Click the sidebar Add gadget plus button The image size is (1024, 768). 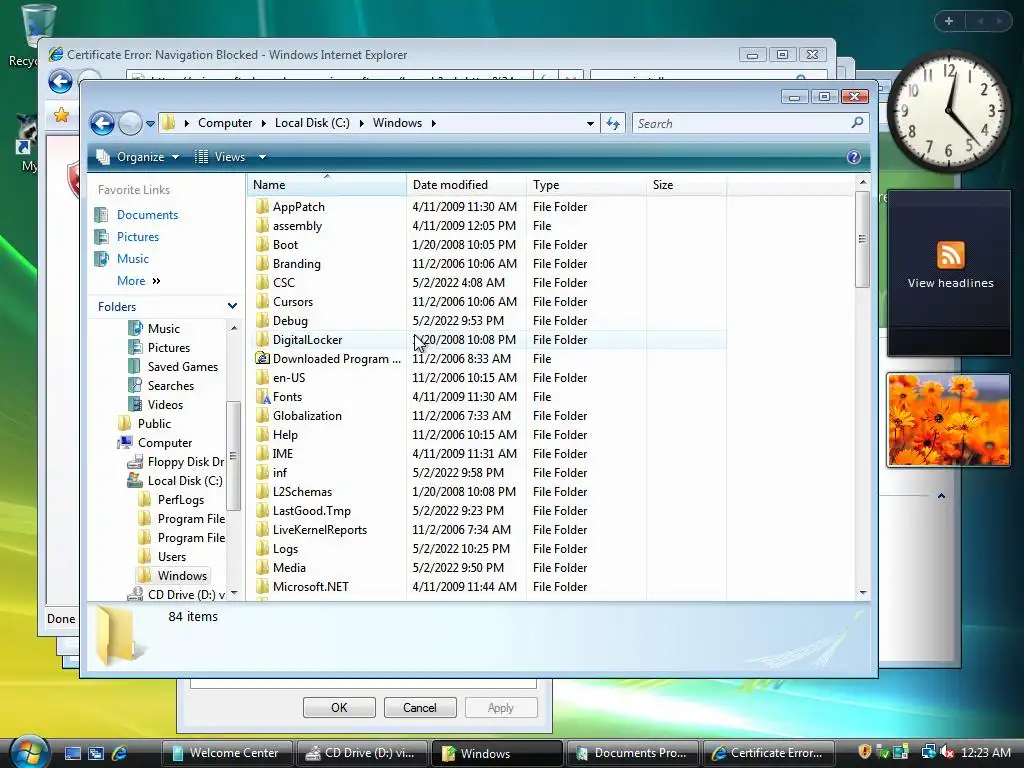click(948, 21)
